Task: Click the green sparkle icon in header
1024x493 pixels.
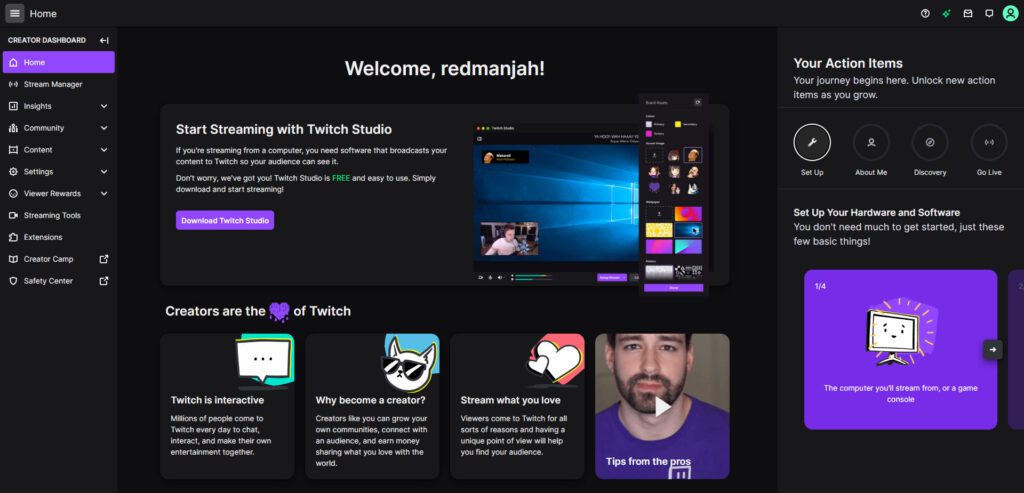Action: tap(946, 13)
